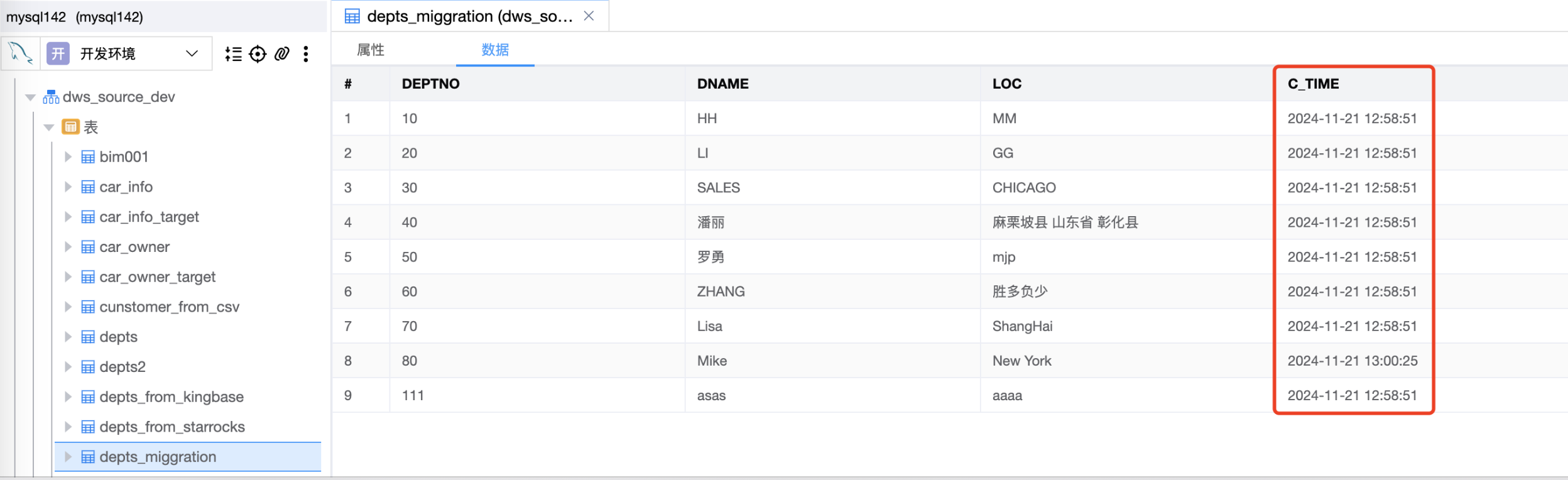Click the link chain icon
The width and height of the screenshot is (1568, 480).
coord(282,54)
